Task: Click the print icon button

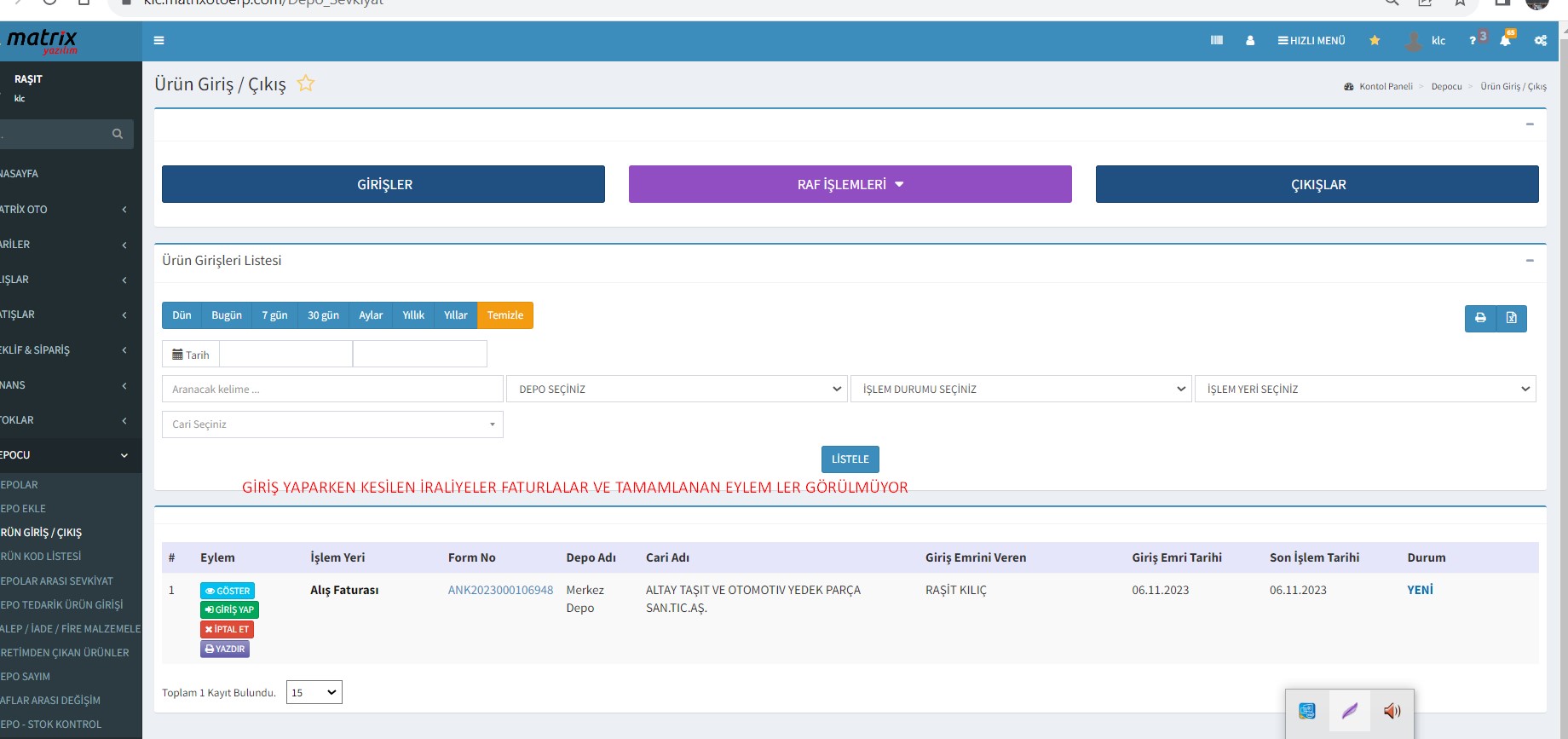Action: (1480, 318)
